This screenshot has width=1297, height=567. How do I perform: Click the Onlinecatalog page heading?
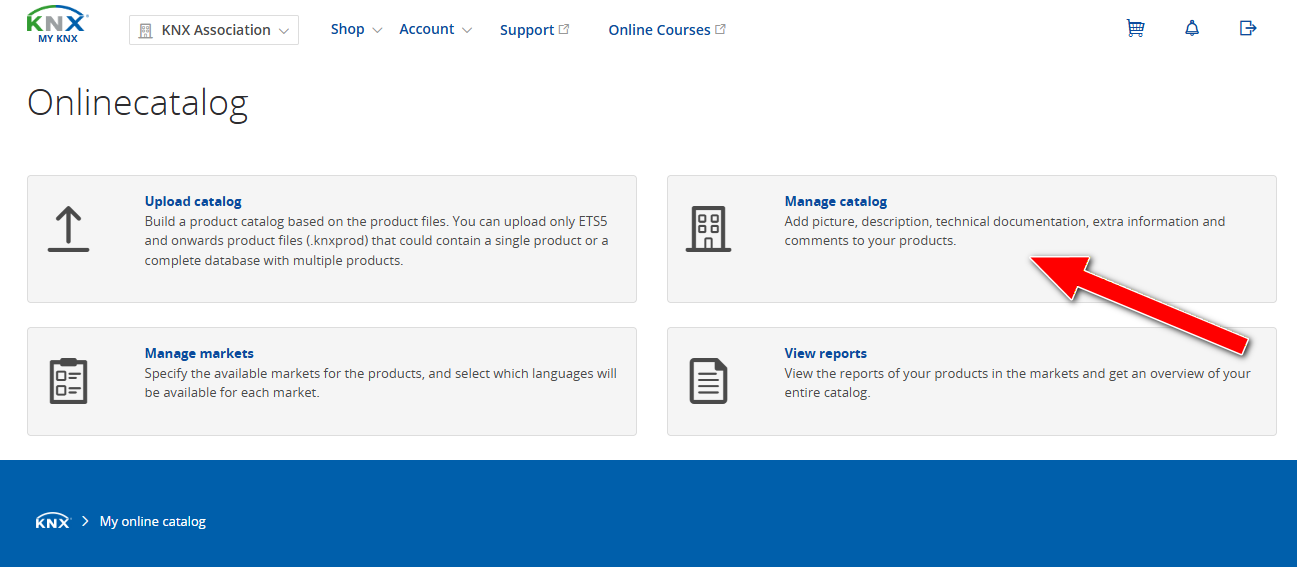[x=137, y=103]
